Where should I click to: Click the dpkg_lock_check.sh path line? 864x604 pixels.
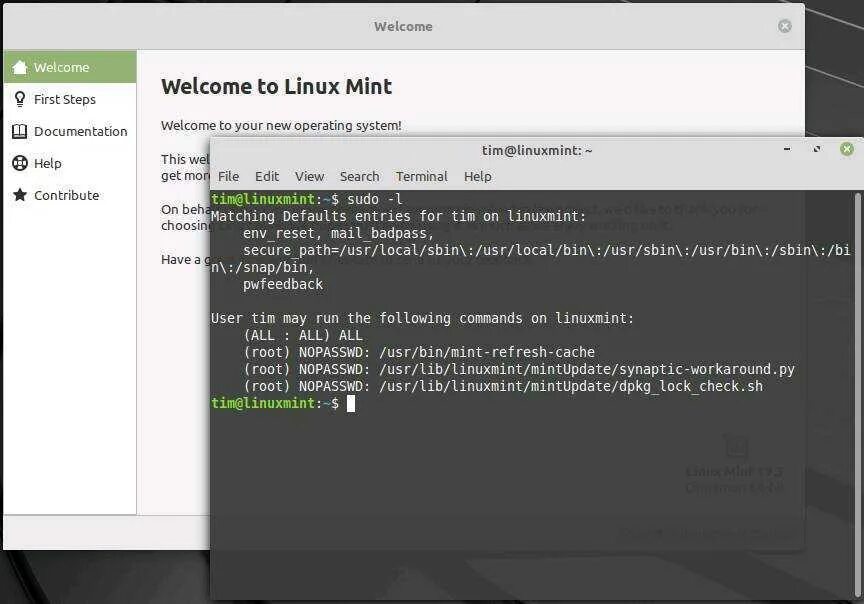tap(503, 386)
